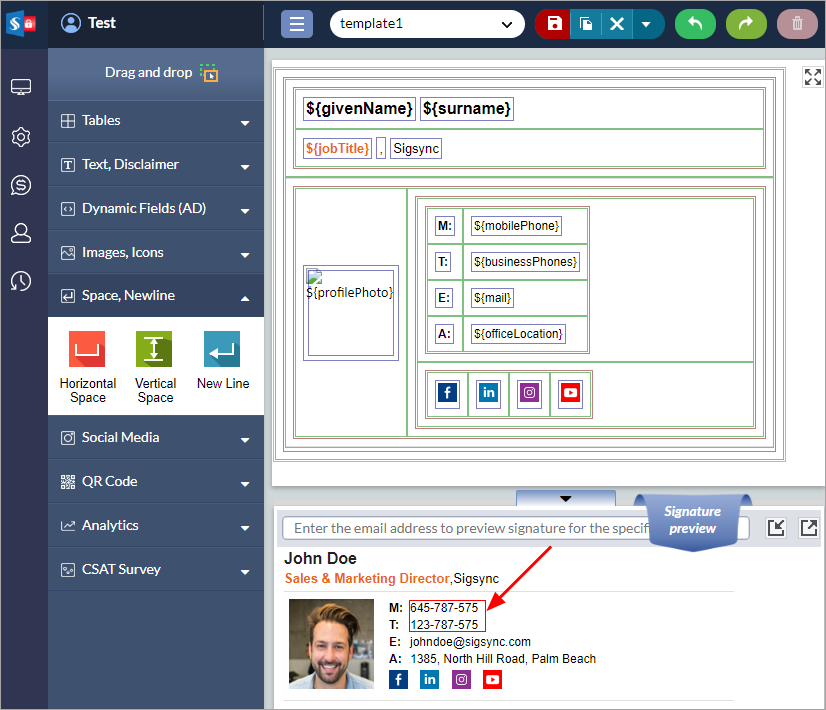Select the New Line element
Screen dimensions: 826x710
tap(223, 360)
